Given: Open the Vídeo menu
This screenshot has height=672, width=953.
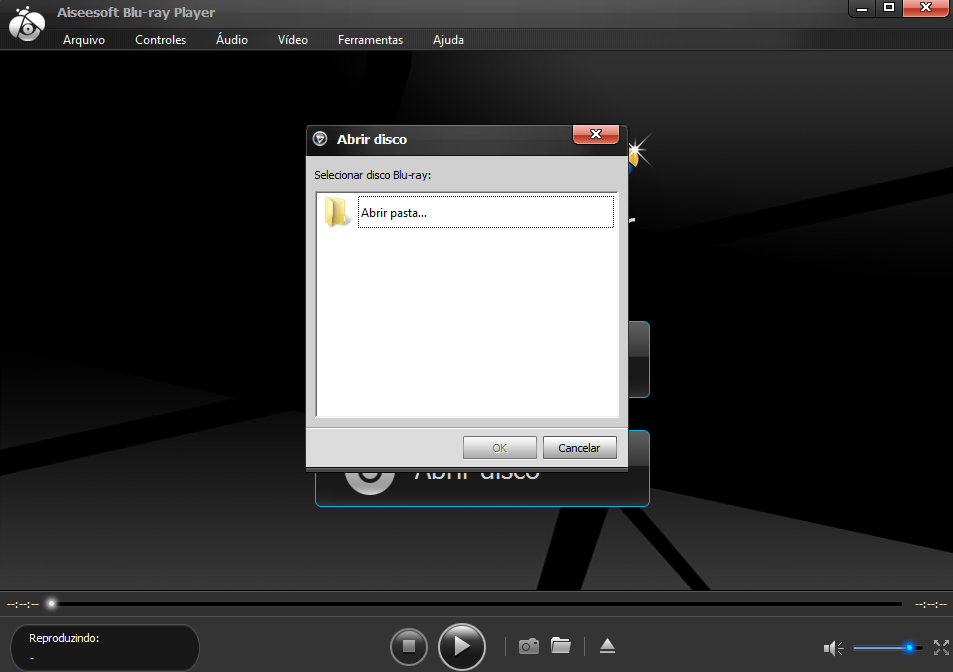Looking at the screenshot, I should [x=293, y=40].
